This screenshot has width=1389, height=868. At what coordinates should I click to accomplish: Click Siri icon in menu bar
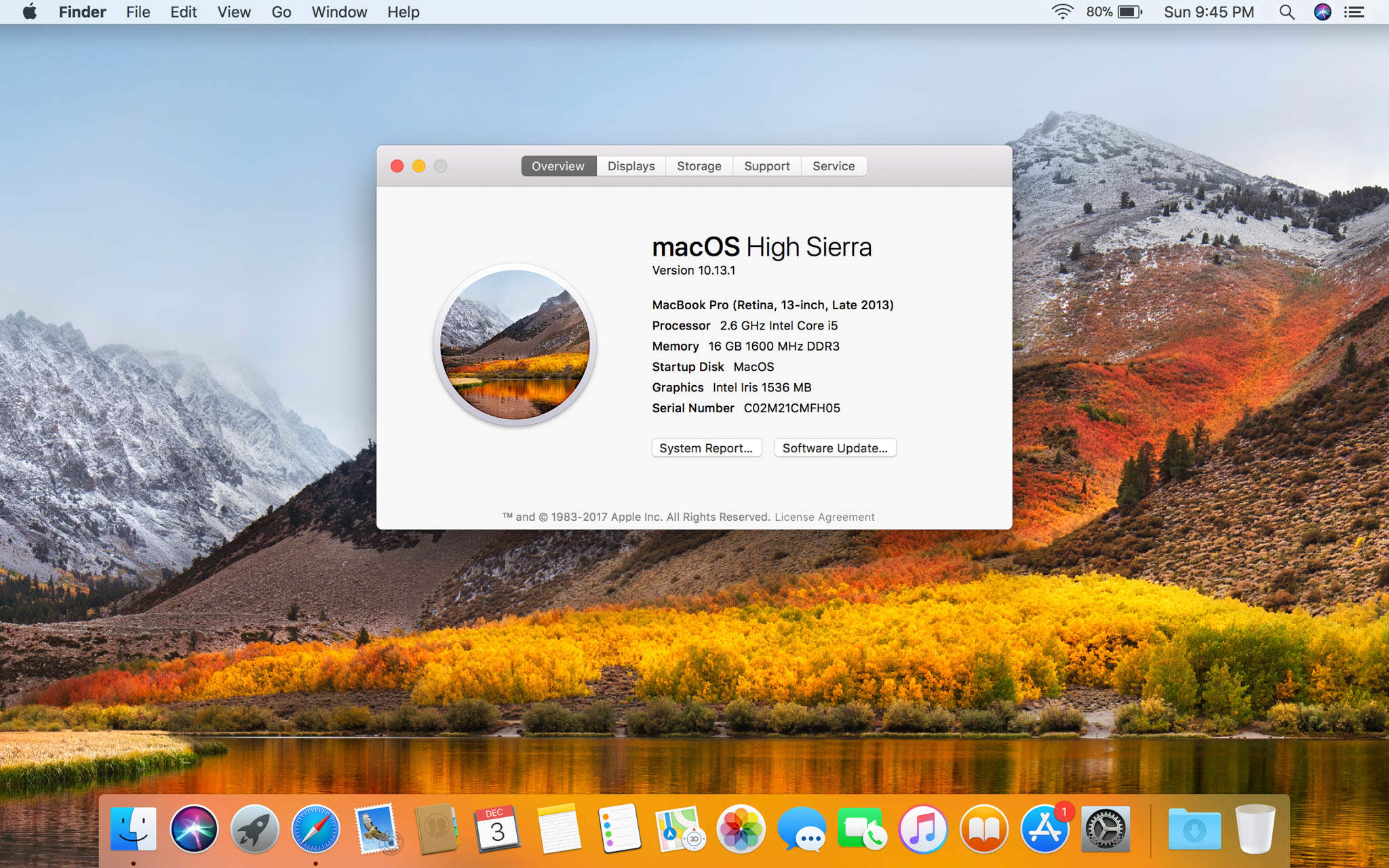[1322, 12]
